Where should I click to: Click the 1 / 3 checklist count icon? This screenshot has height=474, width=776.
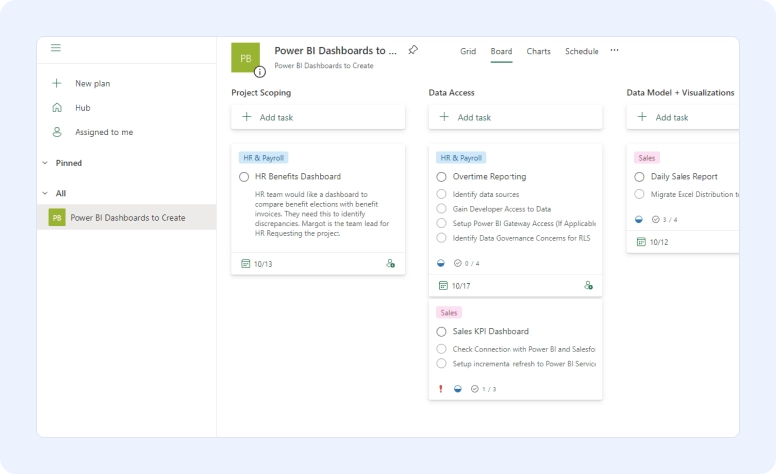pyautogui.click(x=475, y=389)
